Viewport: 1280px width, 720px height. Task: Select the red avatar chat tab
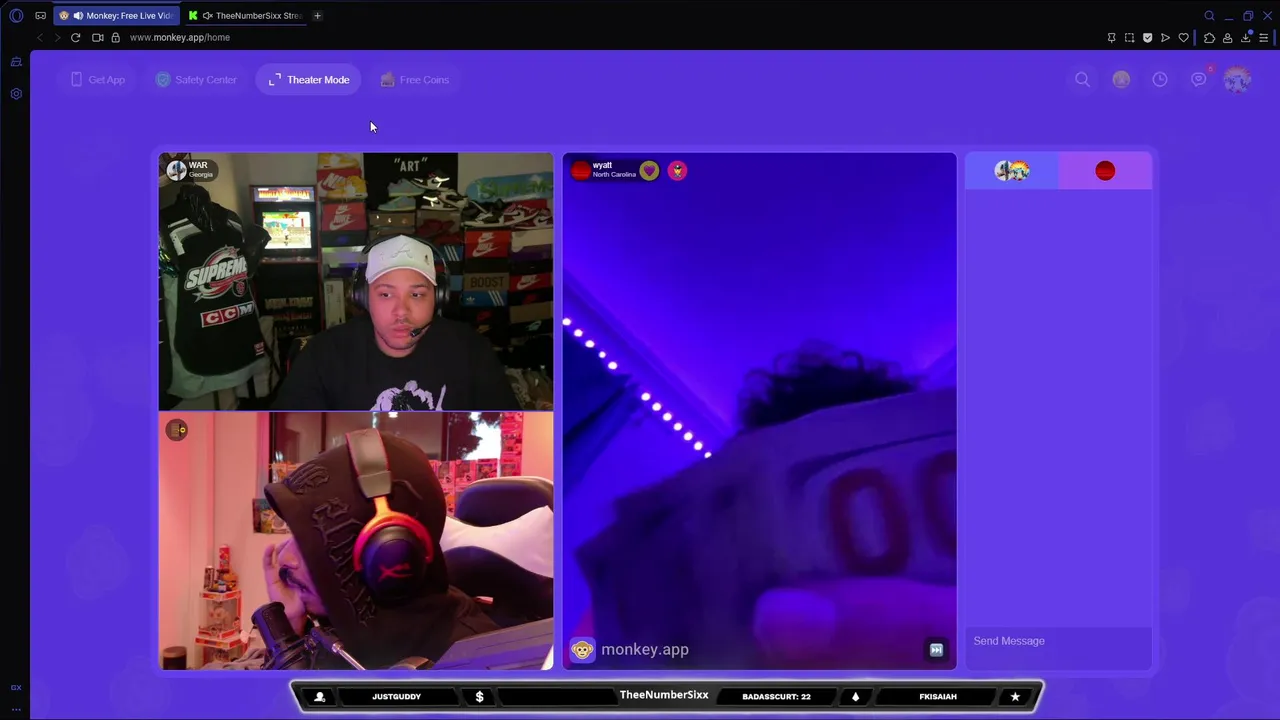(1105, 171)
